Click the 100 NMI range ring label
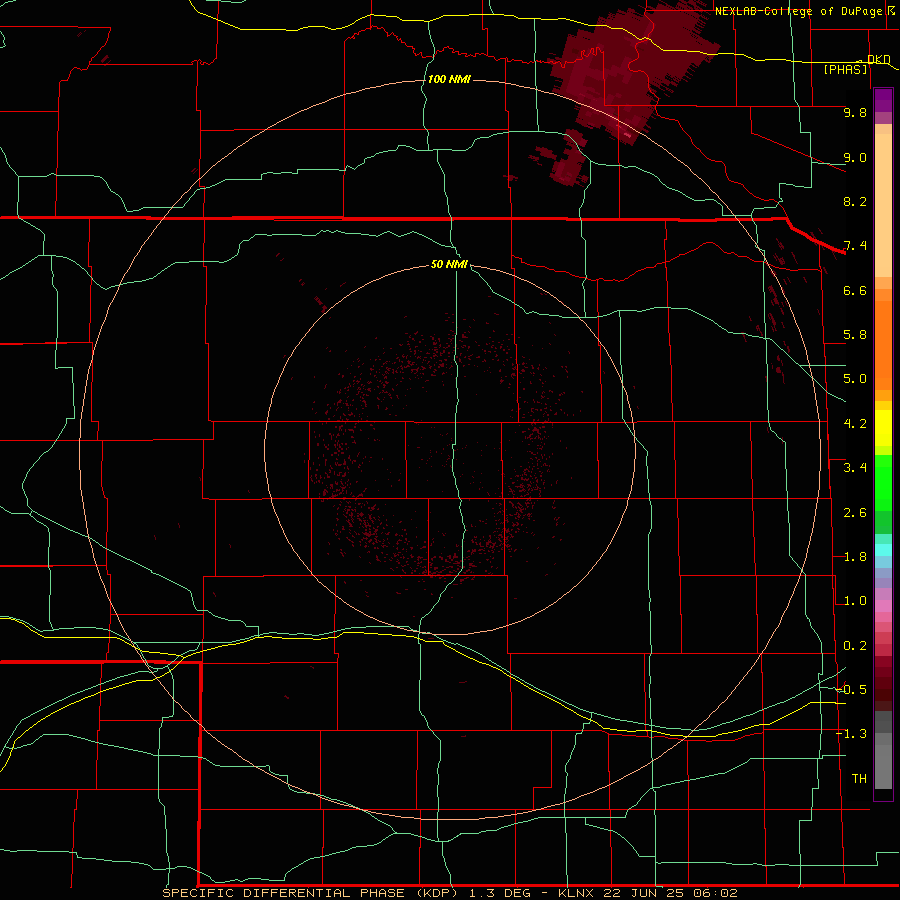 (x=449, y=79)
